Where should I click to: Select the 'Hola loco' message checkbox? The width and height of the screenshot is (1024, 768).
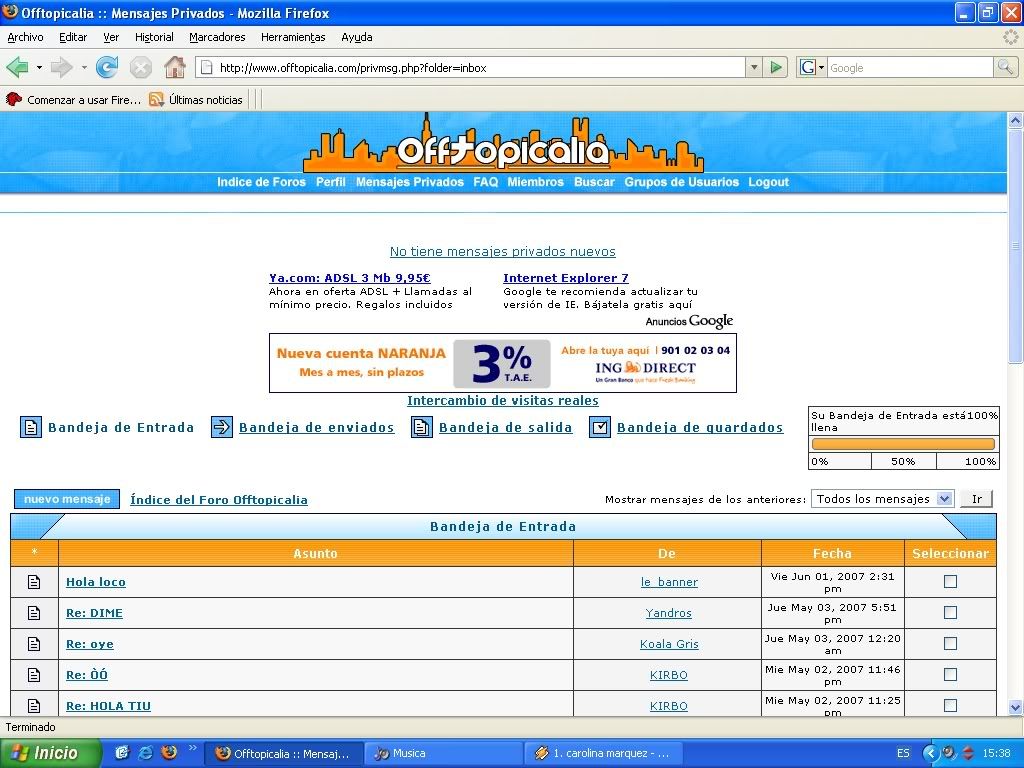[950, 582]
